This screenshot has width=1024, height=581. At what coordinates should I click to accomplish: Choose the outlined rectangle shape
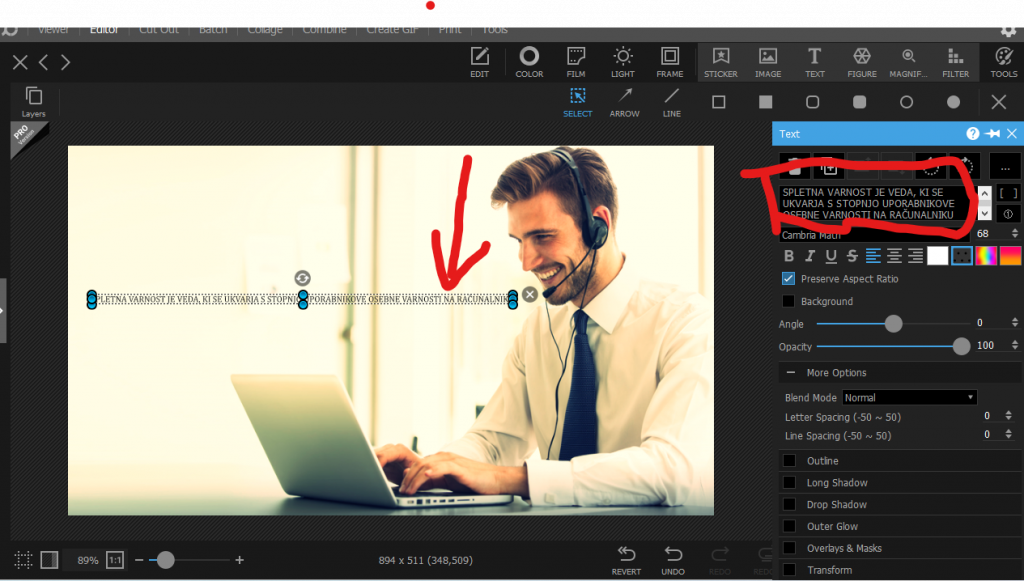(718, 102)
